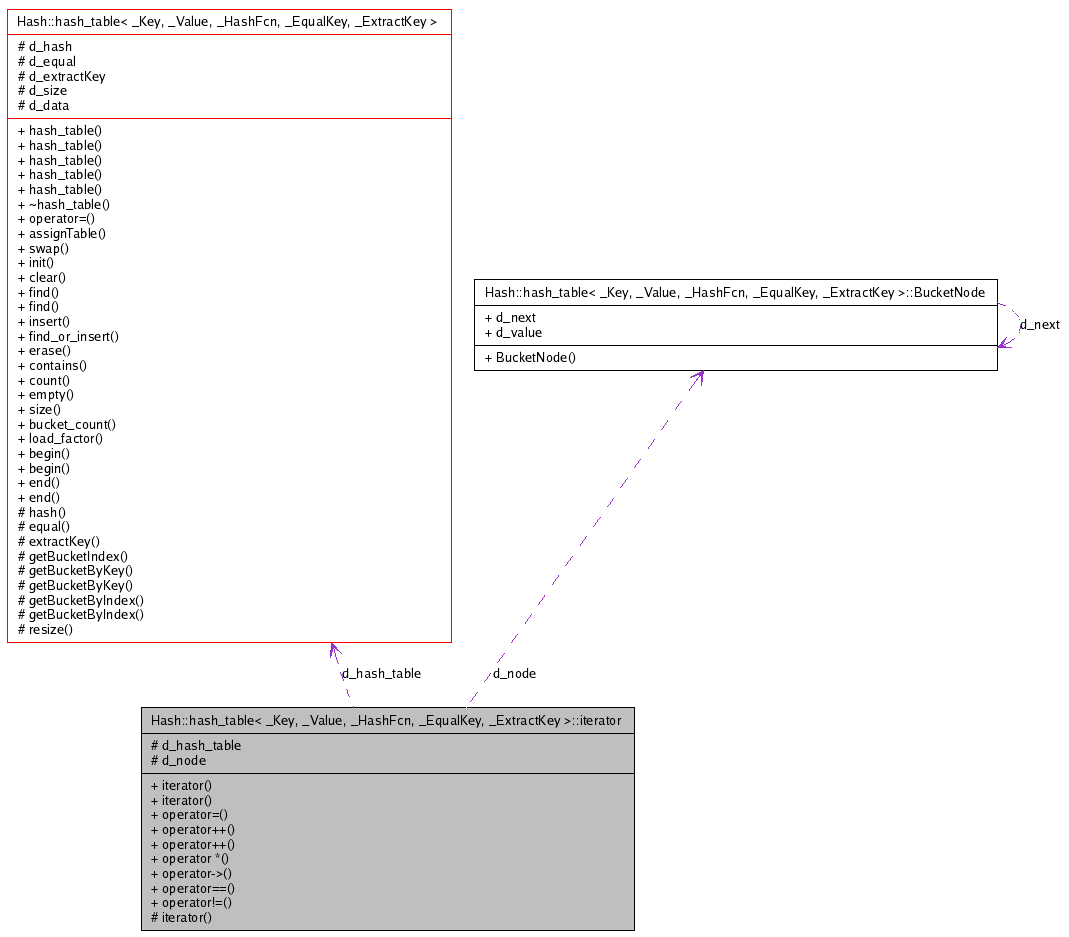The height and width of the screenshot is (937, 1069).
Task: Select the assignTable() method entry
Action: click(x=61, y=234)
